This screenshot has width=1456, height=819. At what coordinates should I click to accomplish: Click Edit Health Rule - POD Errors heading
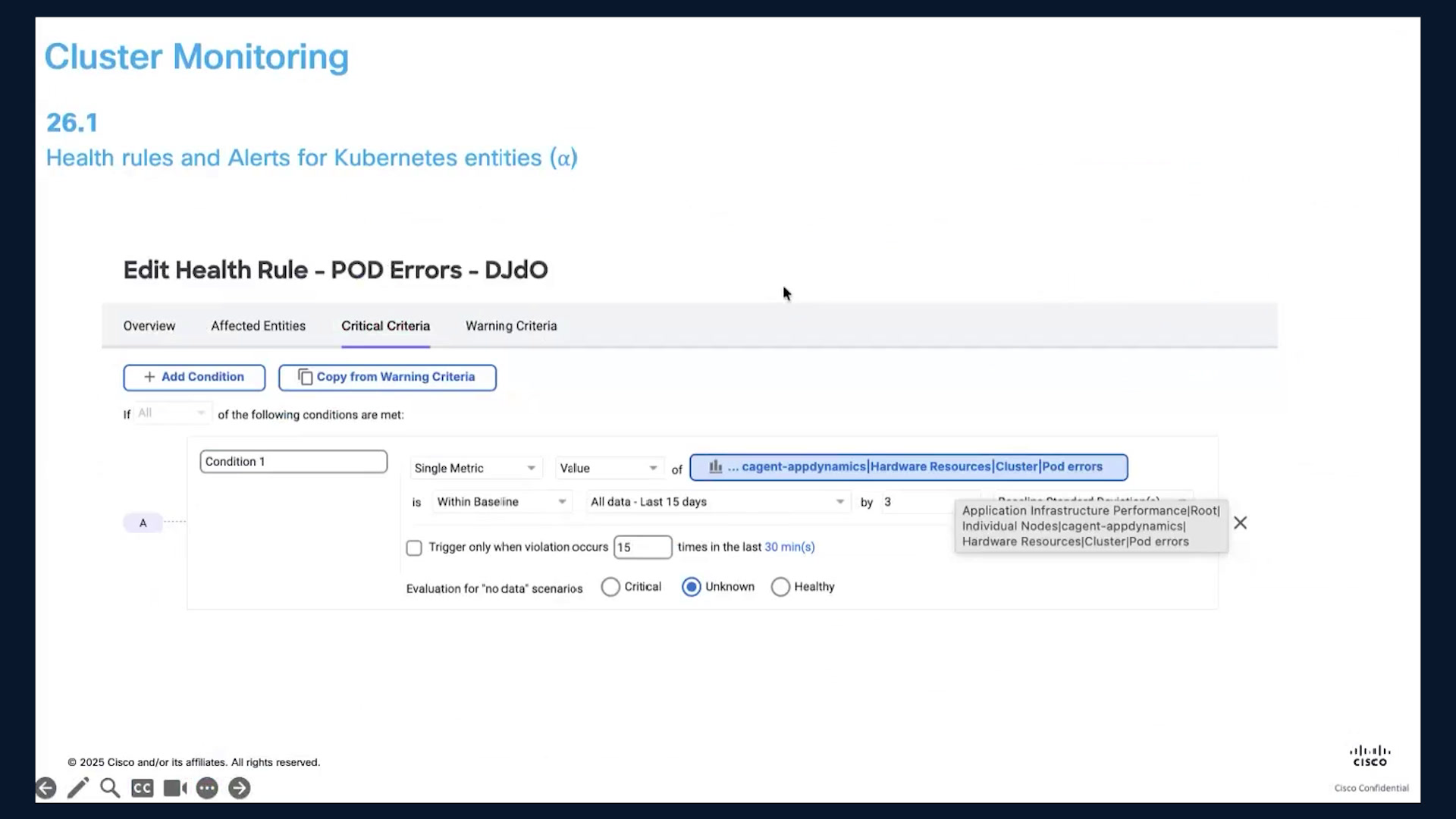(x=335, y=270)
